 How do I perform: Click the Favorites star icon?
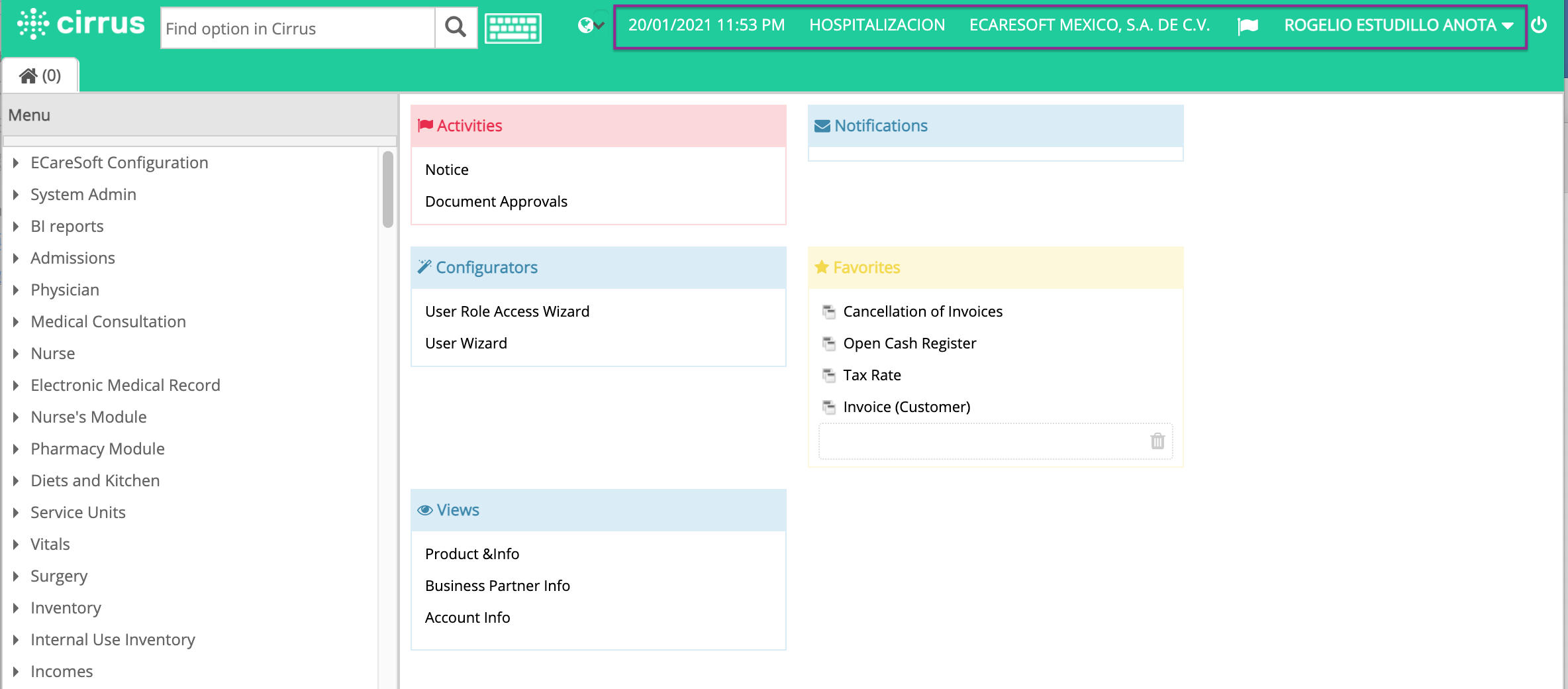(822, 267)
